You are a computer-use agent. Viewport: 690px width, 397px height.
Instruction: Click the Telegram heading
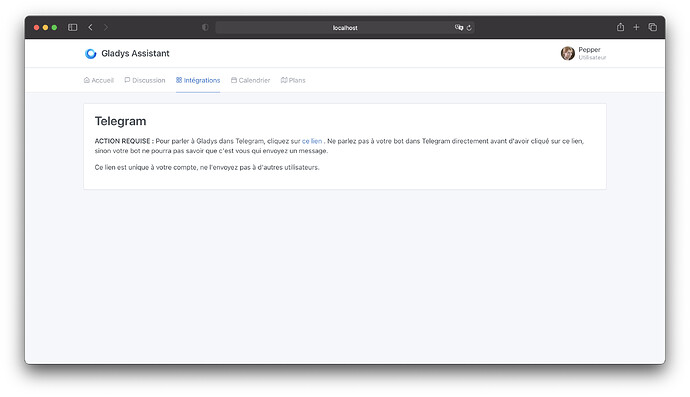(121, 121)
